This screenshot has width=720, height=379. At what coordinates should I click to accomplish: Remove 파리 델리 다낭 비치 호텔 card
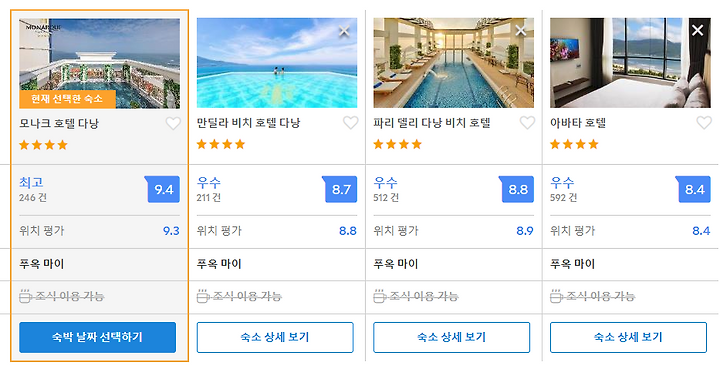tap(521, 31)
